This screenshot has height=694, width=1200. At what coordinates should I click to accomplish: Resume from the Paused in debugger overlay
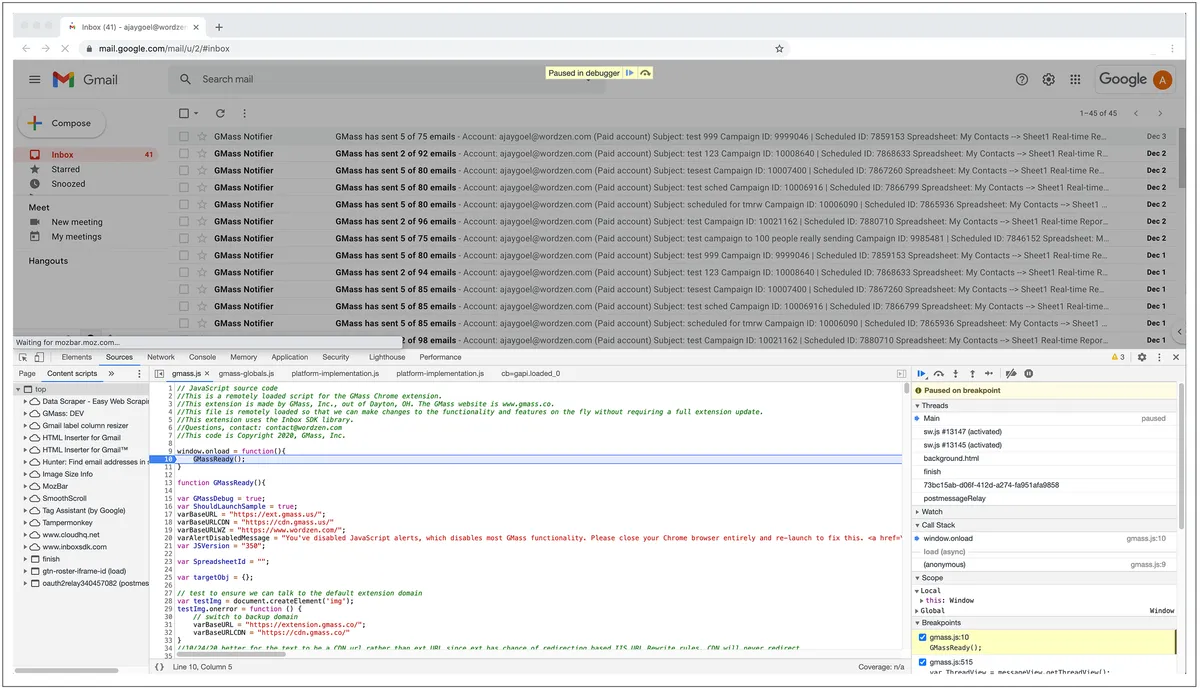629,73
